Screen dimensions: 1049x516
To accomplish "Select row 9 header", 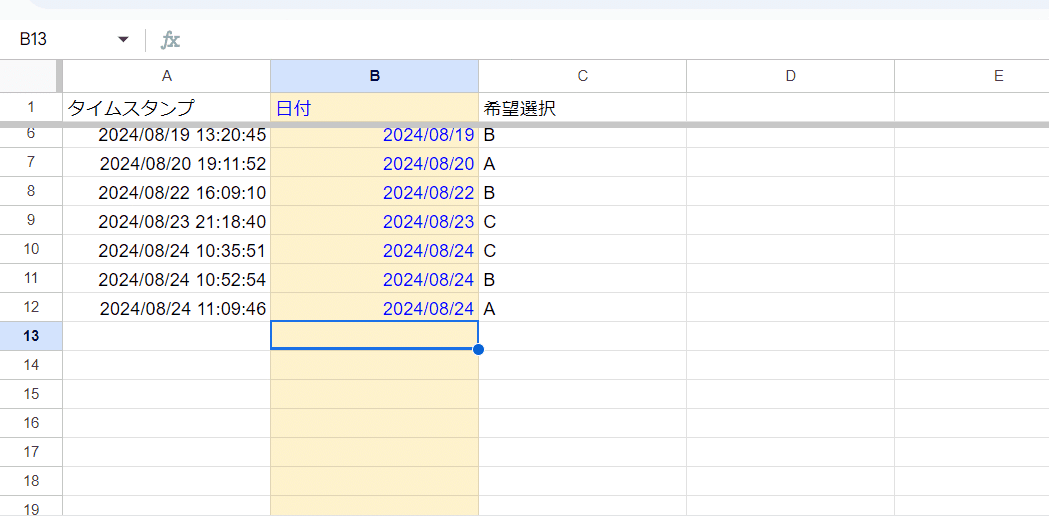I will coord(31,220).
